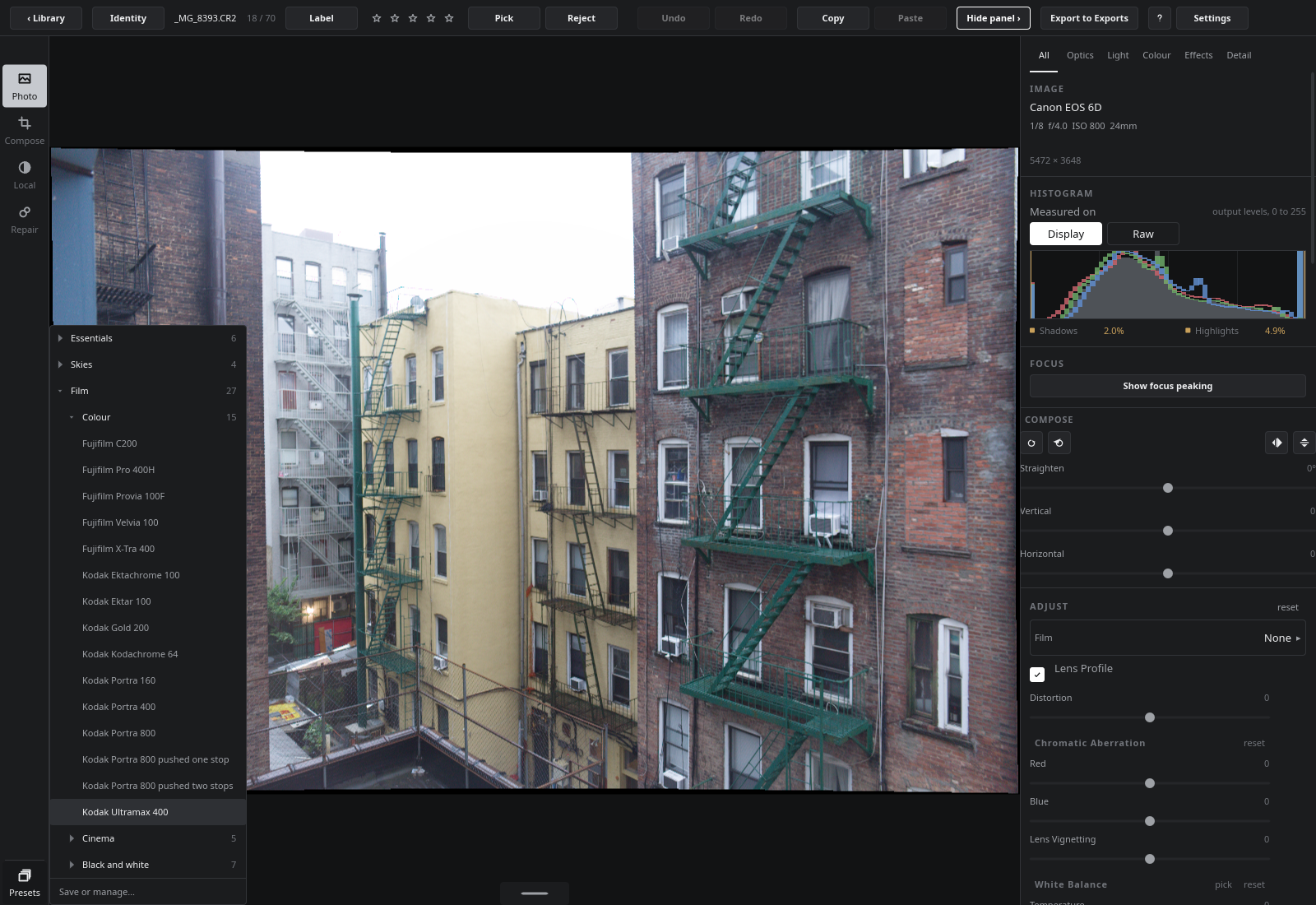Click the Straighten slider handle
Image resolution: width=1316 pixels, height=905 pixels.
1168,488
